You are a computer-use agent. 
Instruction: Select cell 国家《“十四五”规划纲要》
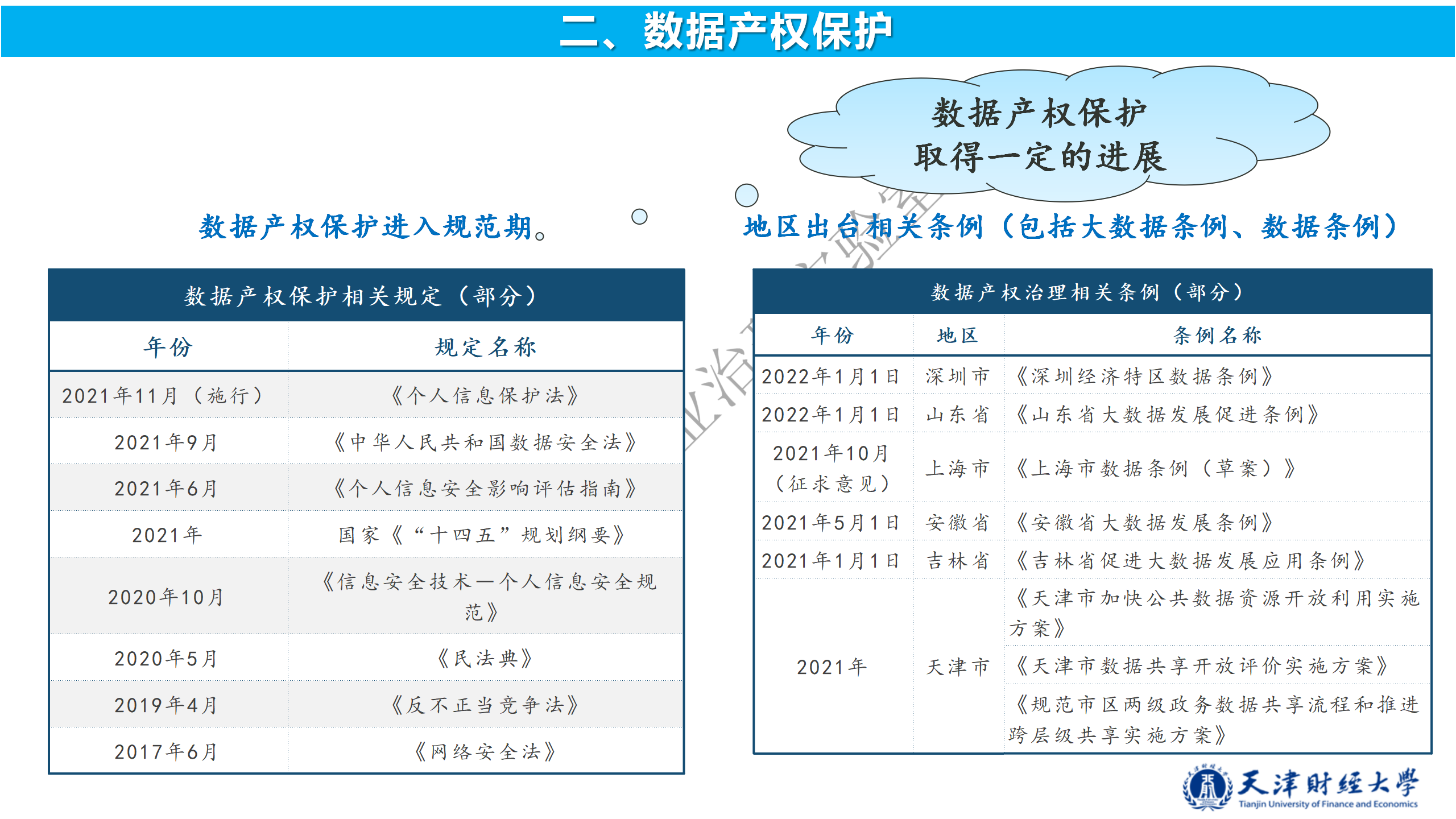tap(486, 535)
